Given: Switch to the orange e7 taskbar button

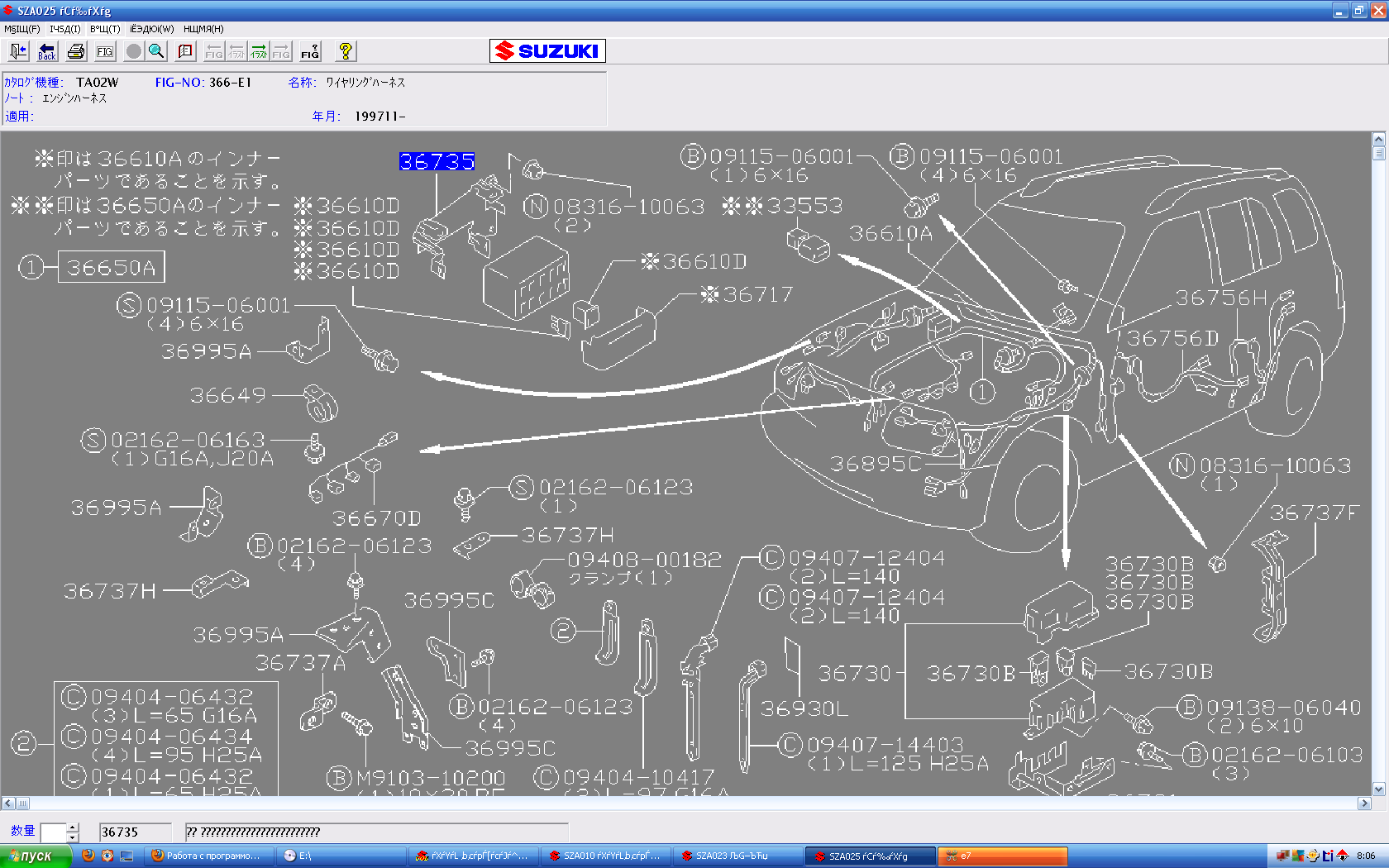Looking at the screenshot, I should (x=1002, y=856).
